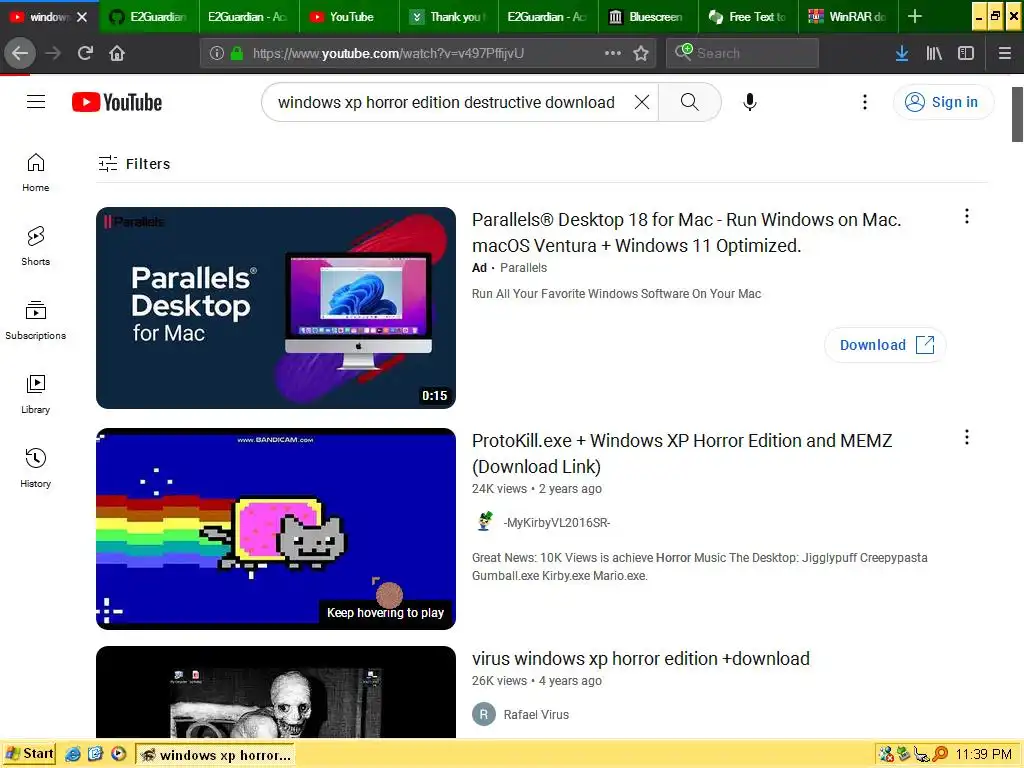
Task: Open Rafael Virus channel link
Action: click(x=536, y=714)
